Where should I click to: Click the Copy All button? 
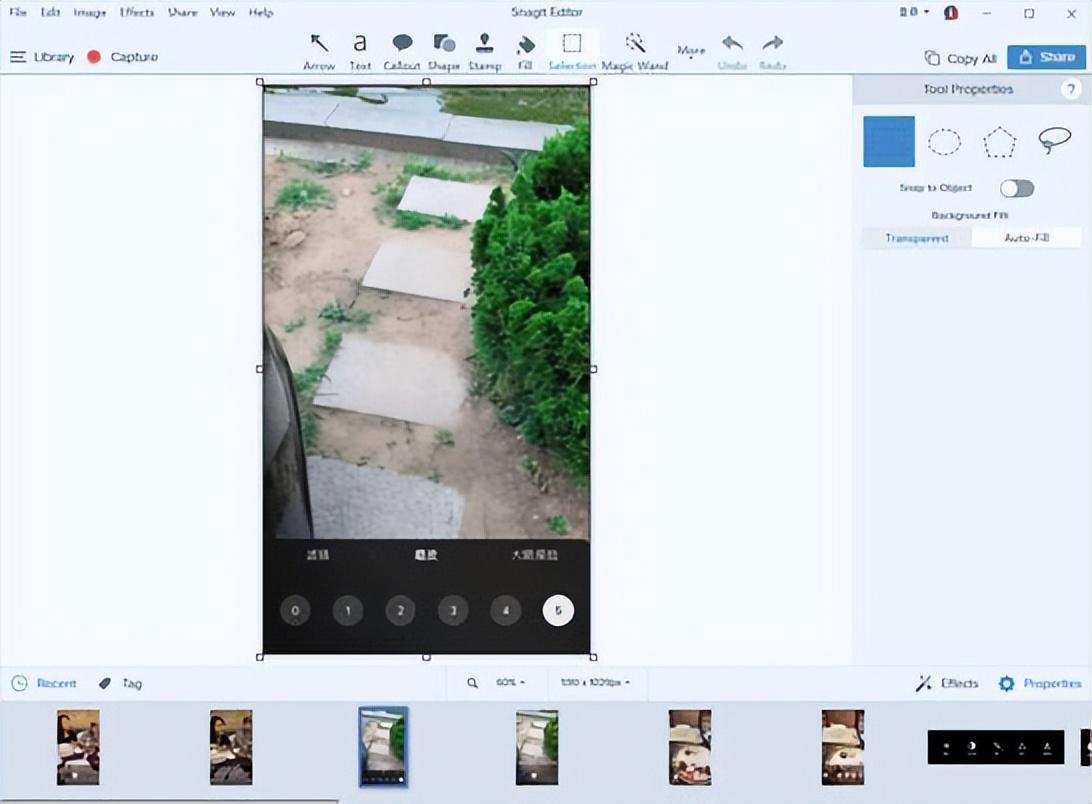click(960, 58)
